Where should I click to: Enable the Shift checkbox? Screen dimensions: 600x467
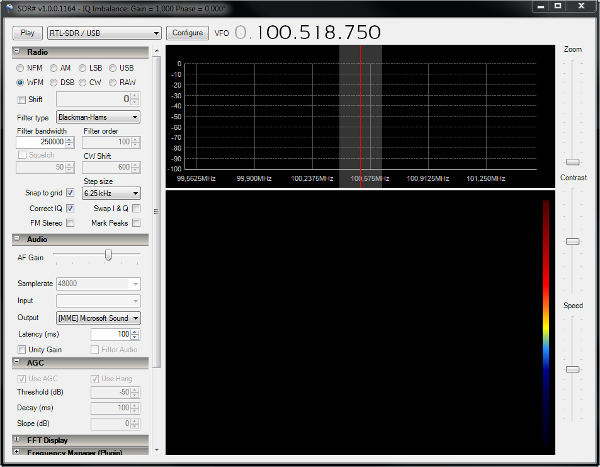pyautogui.click(x=21, y=100)
